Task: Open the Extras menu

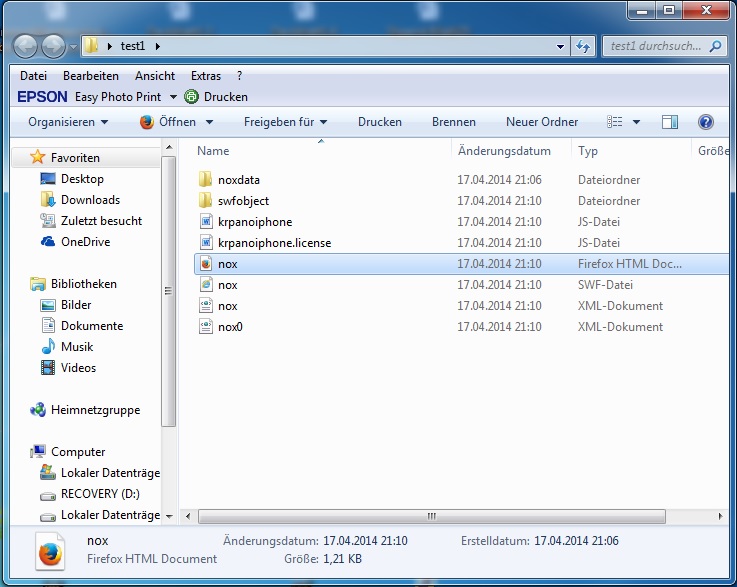Action: [x=206, y=76]
